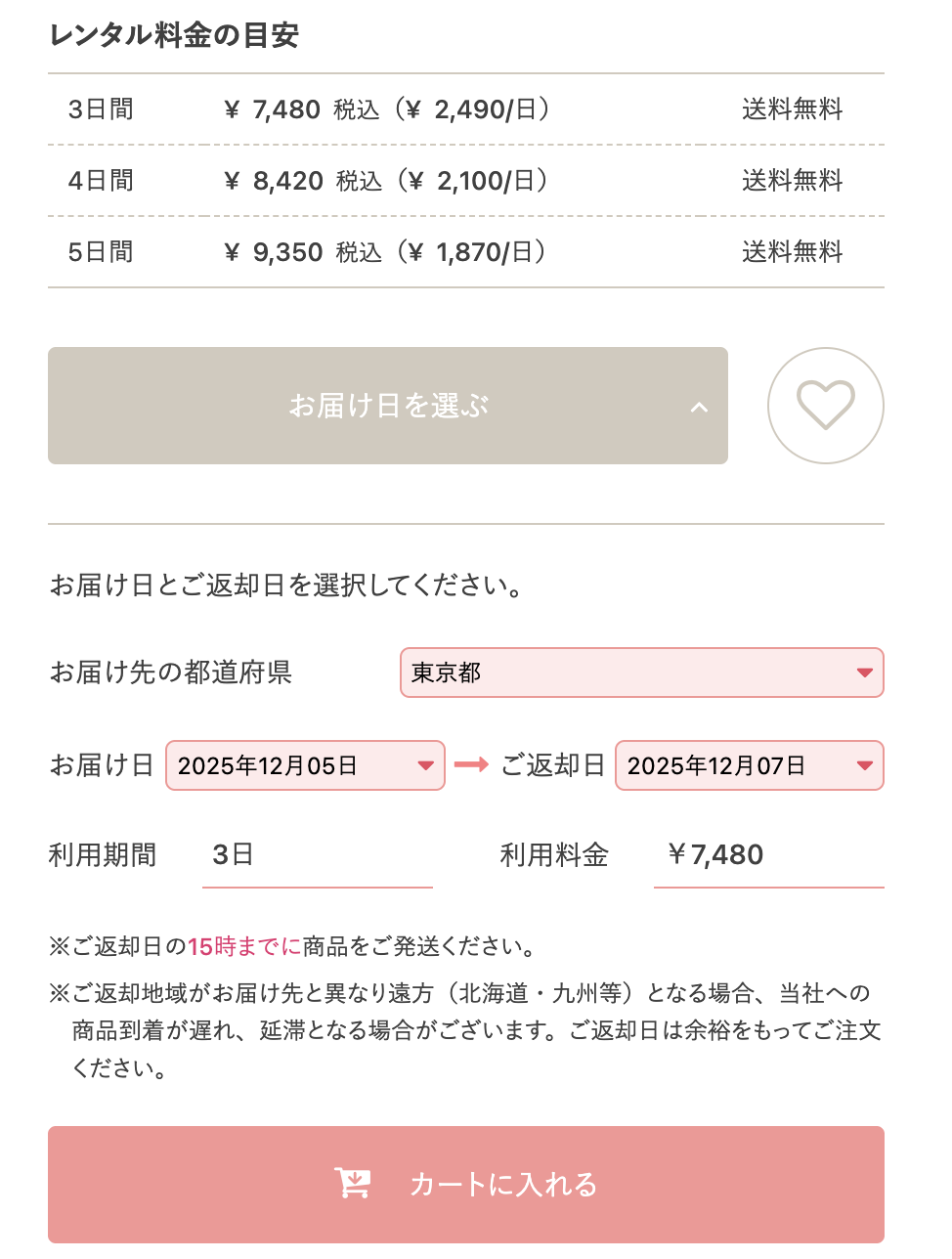Click the お届け先の都道府県 label
The image size is (952, 1259).
click(x=171, y=673)
